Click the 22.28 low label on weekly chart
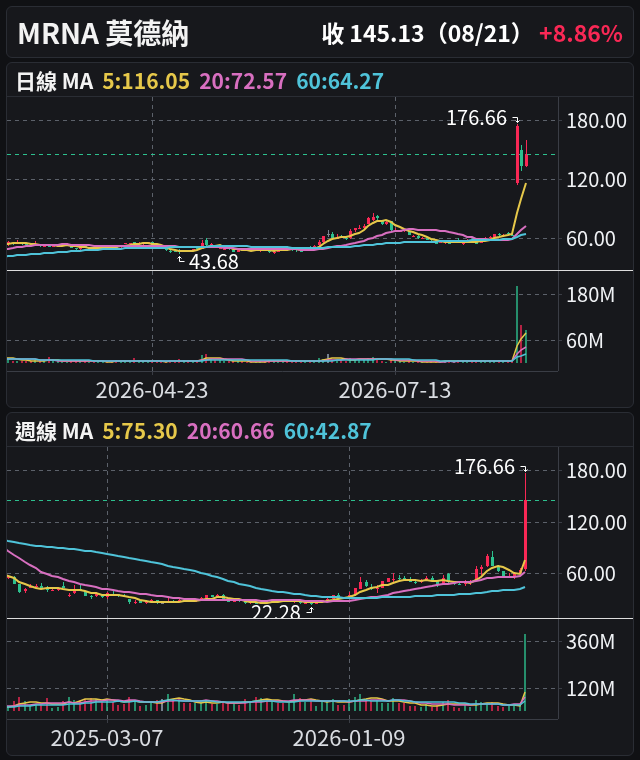This screenshot has width=640, height=760. [x=276, y=611]
